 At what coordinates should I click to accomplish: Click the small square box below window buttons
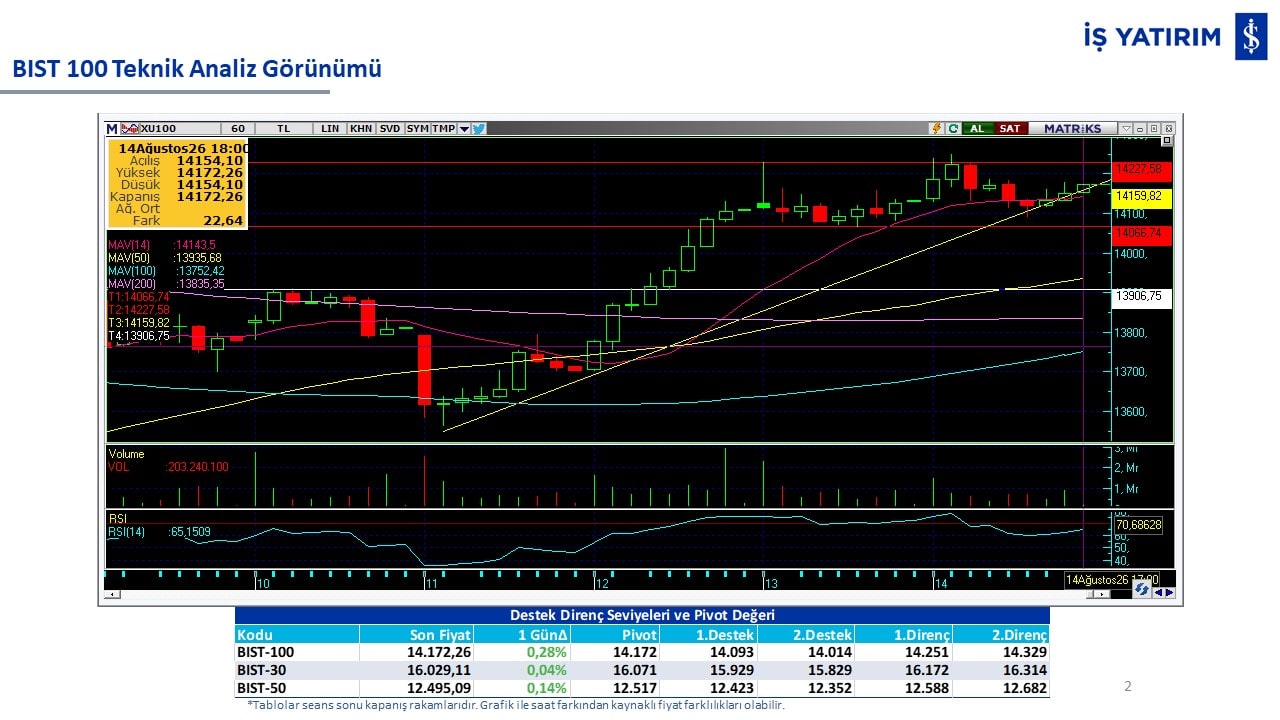1166,141
